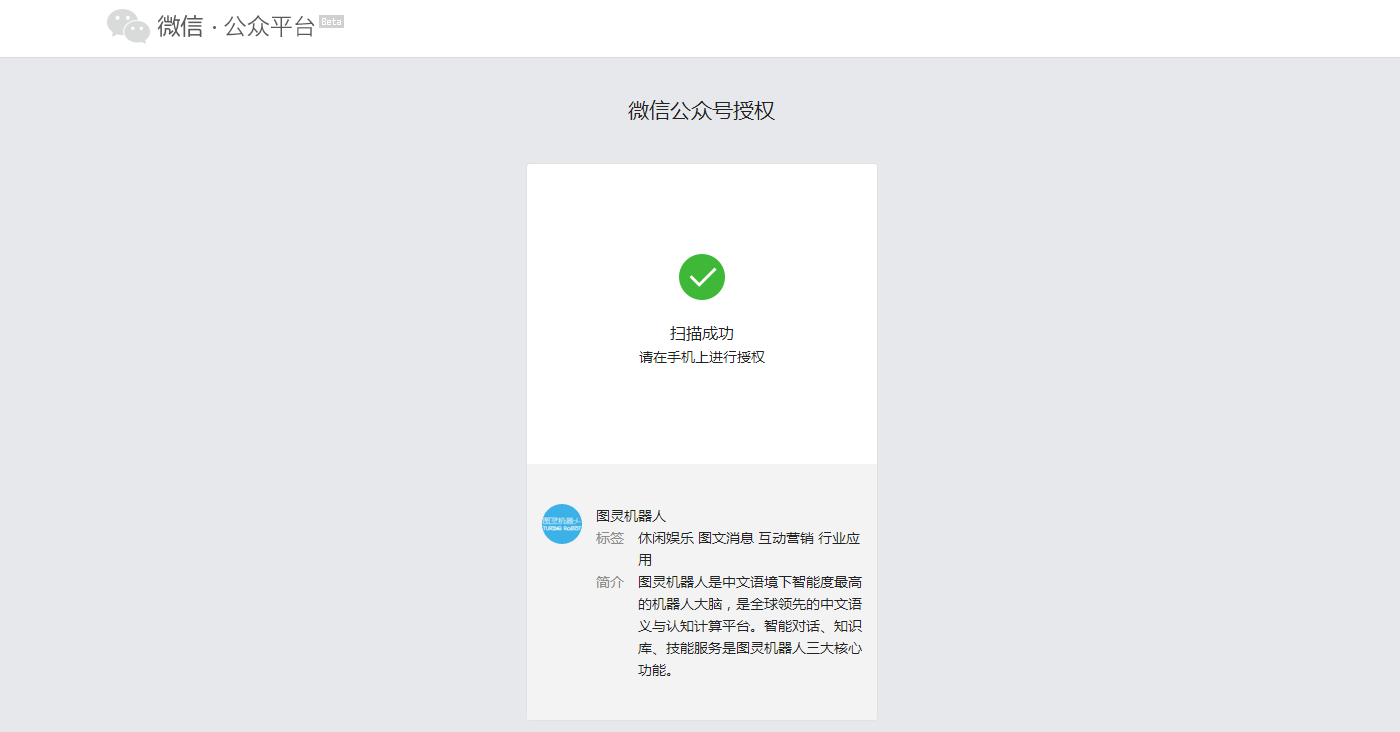
Task: Click the green checkmark success icon
Action: click(x=702, y=277)
